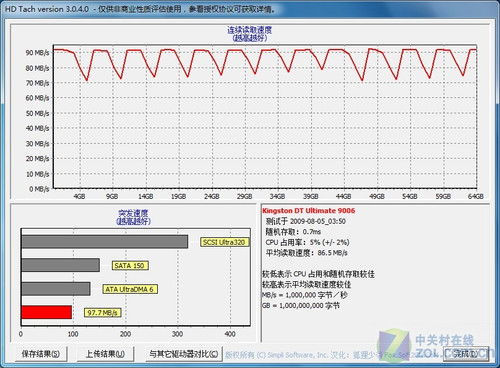
Task: Select the SATA 150 label
Action: point(130,266)
